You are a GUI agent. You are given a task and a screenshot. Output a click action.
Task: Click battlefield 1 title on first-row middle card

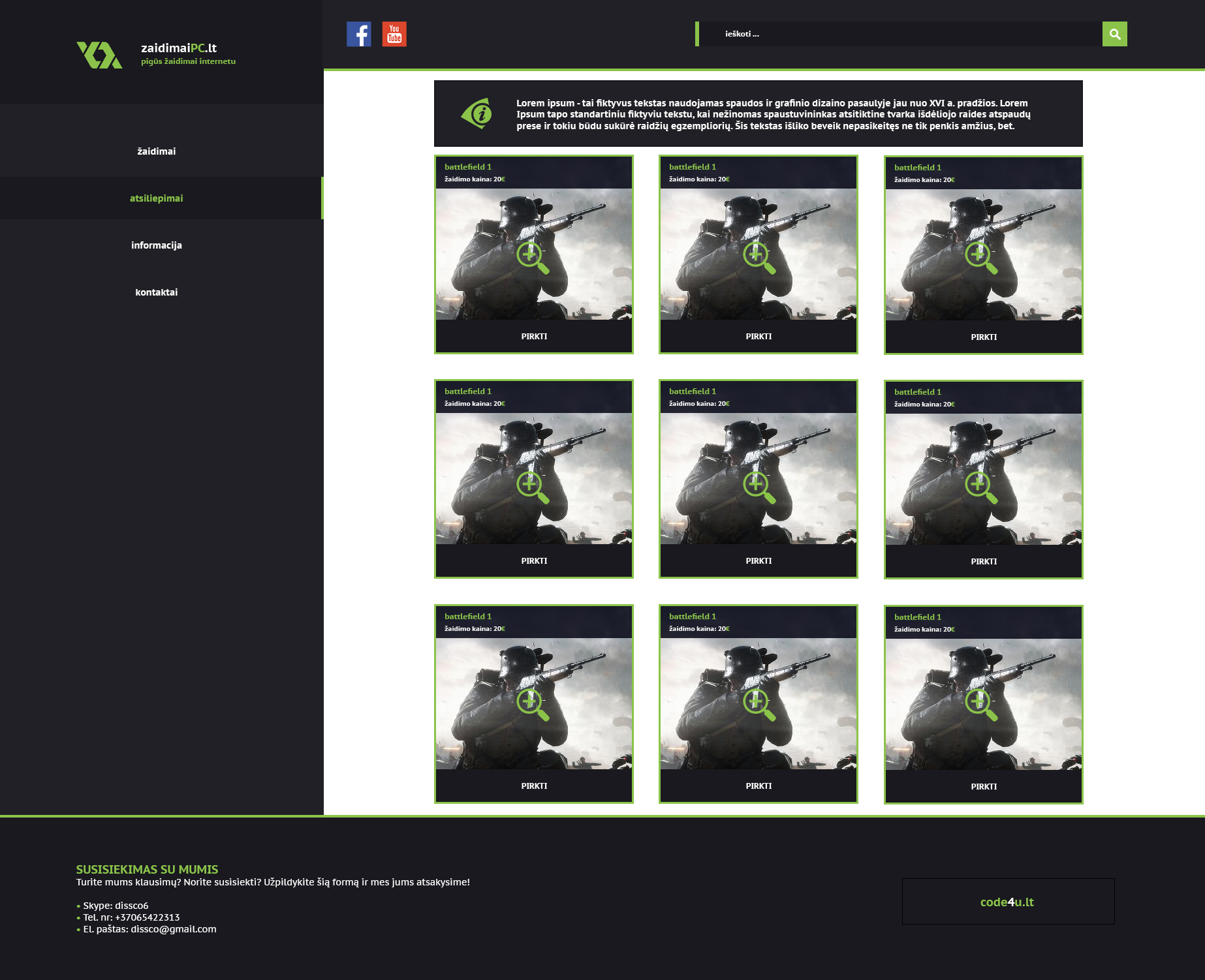pyautogui.click(x=693, y=167)
